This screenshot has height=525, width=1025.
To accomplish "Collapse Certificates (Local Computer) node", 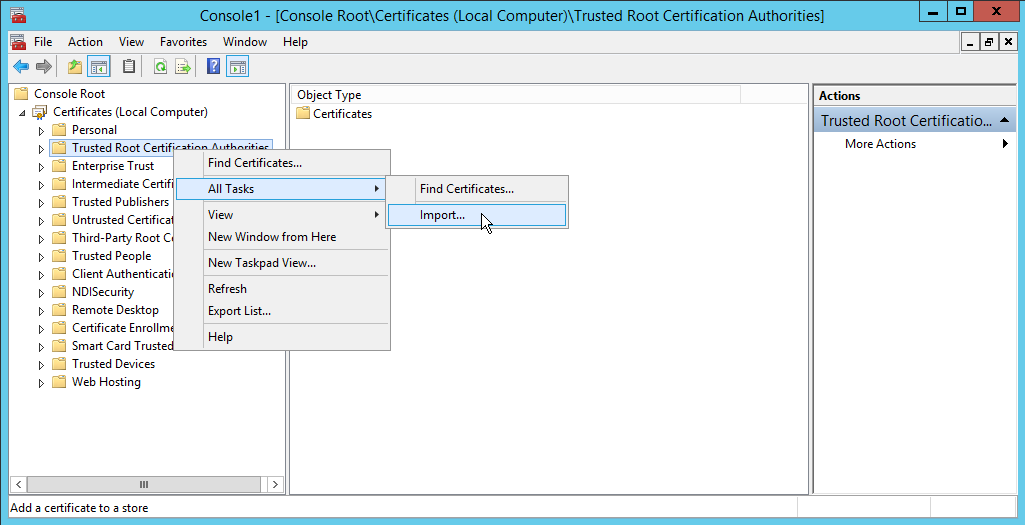I will pos(22,112).
